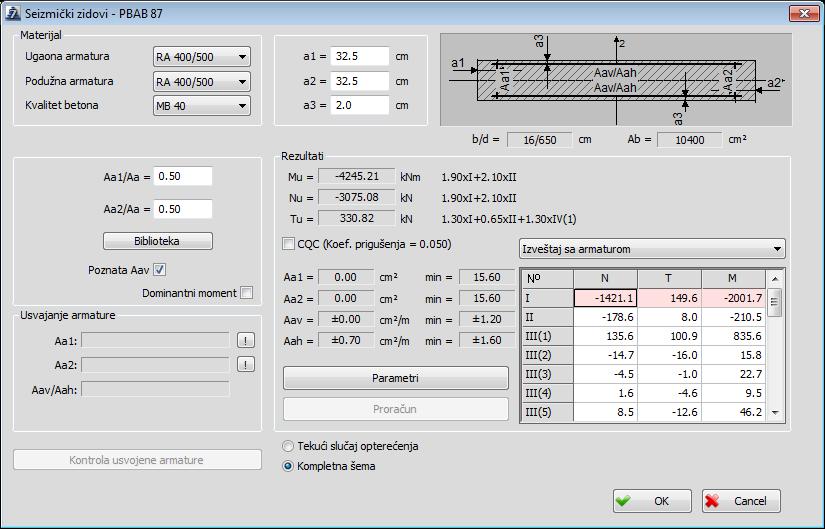
Task: Click the Mu result value -4245.21
Action: point(357,176)
